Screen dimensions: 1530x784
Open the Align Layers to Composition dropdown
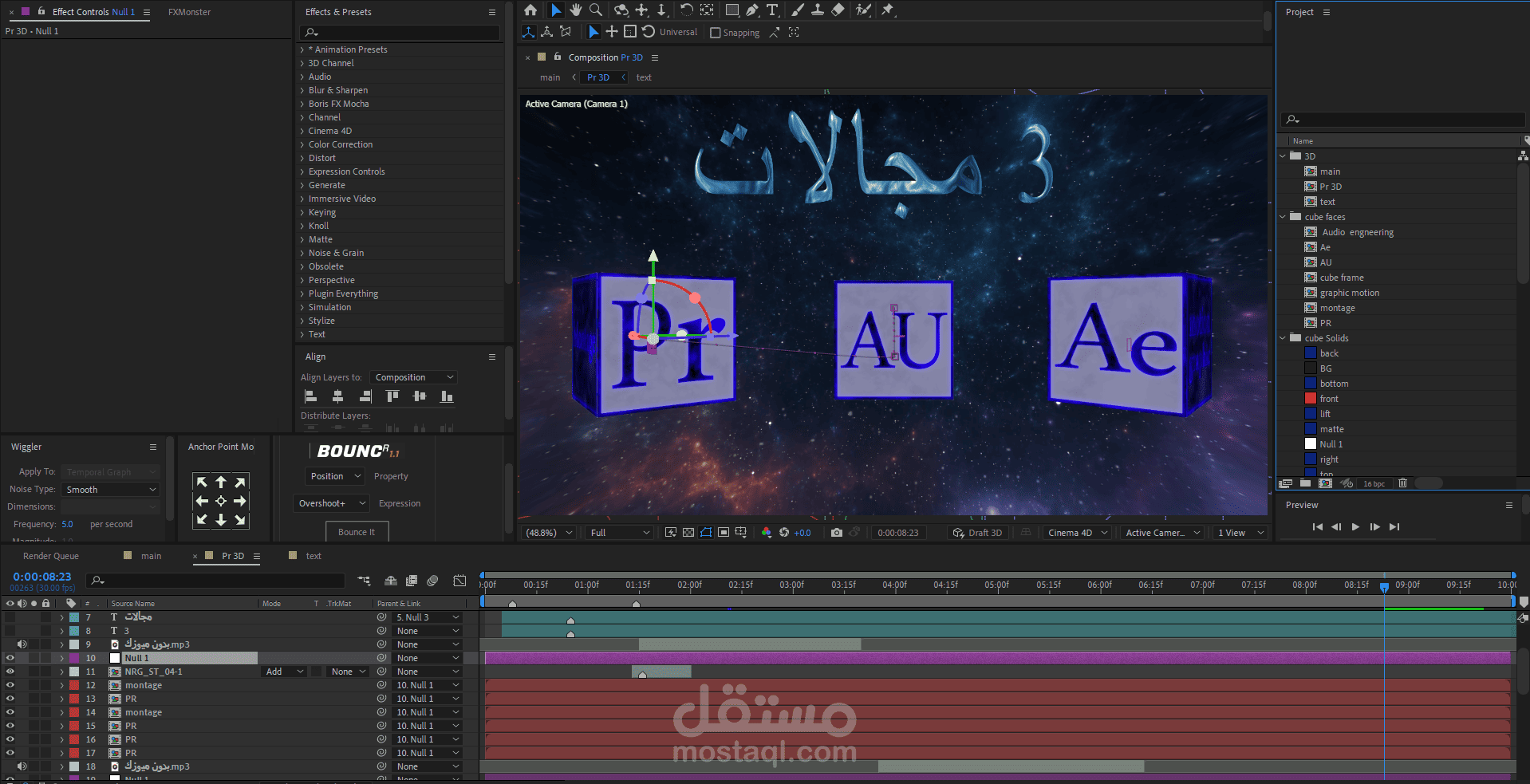pos(414,377)
